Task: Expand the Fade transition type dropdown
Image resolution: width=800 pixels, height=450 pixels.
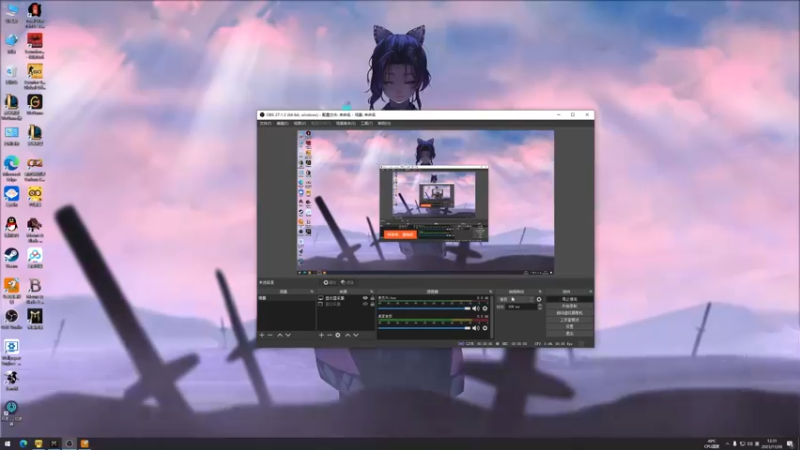Action: [x=515, y=299]
